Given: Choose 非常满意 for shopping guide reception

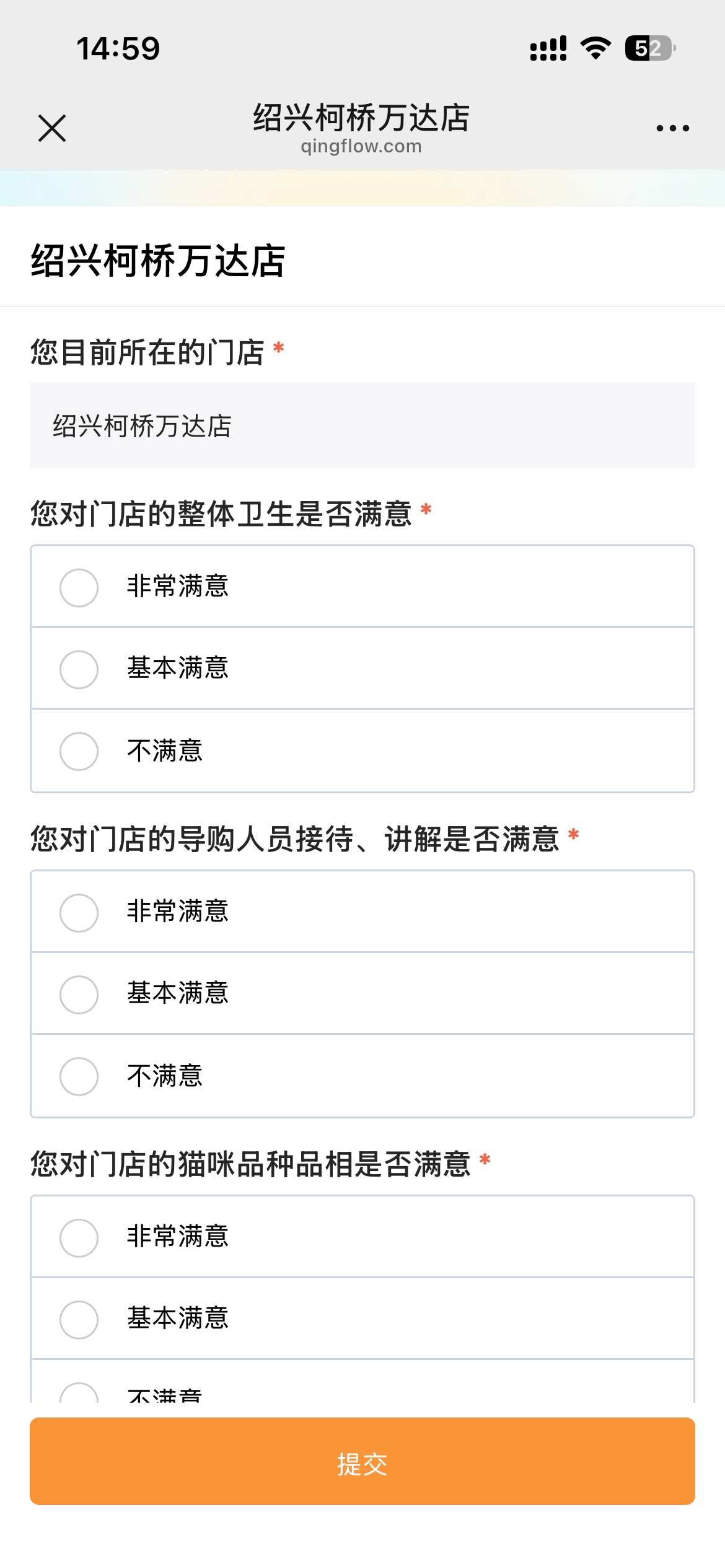Looking at the screenshot, I should 79,912.
